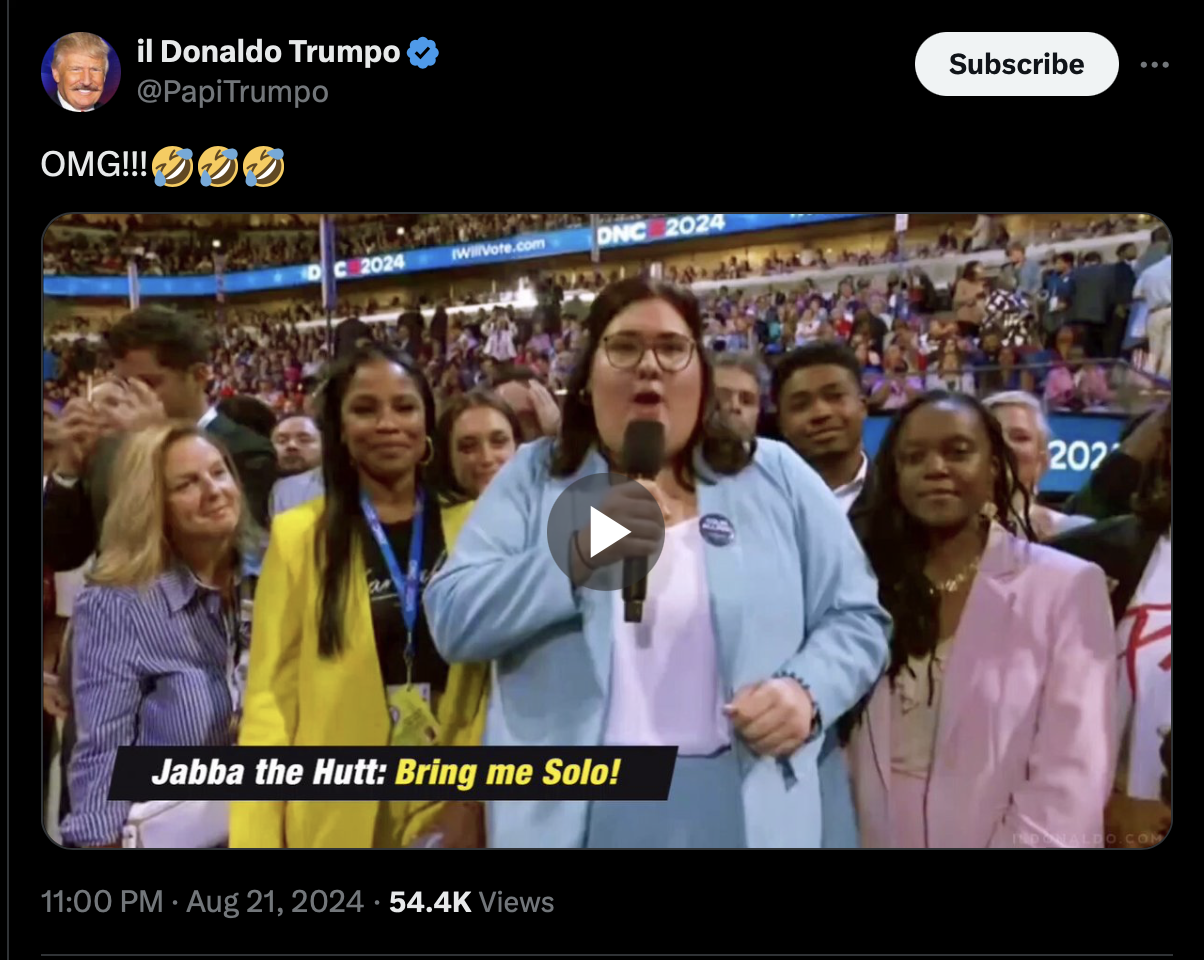
Task: Open the @PapiTrumpo handle link
Action: (232, 92)
